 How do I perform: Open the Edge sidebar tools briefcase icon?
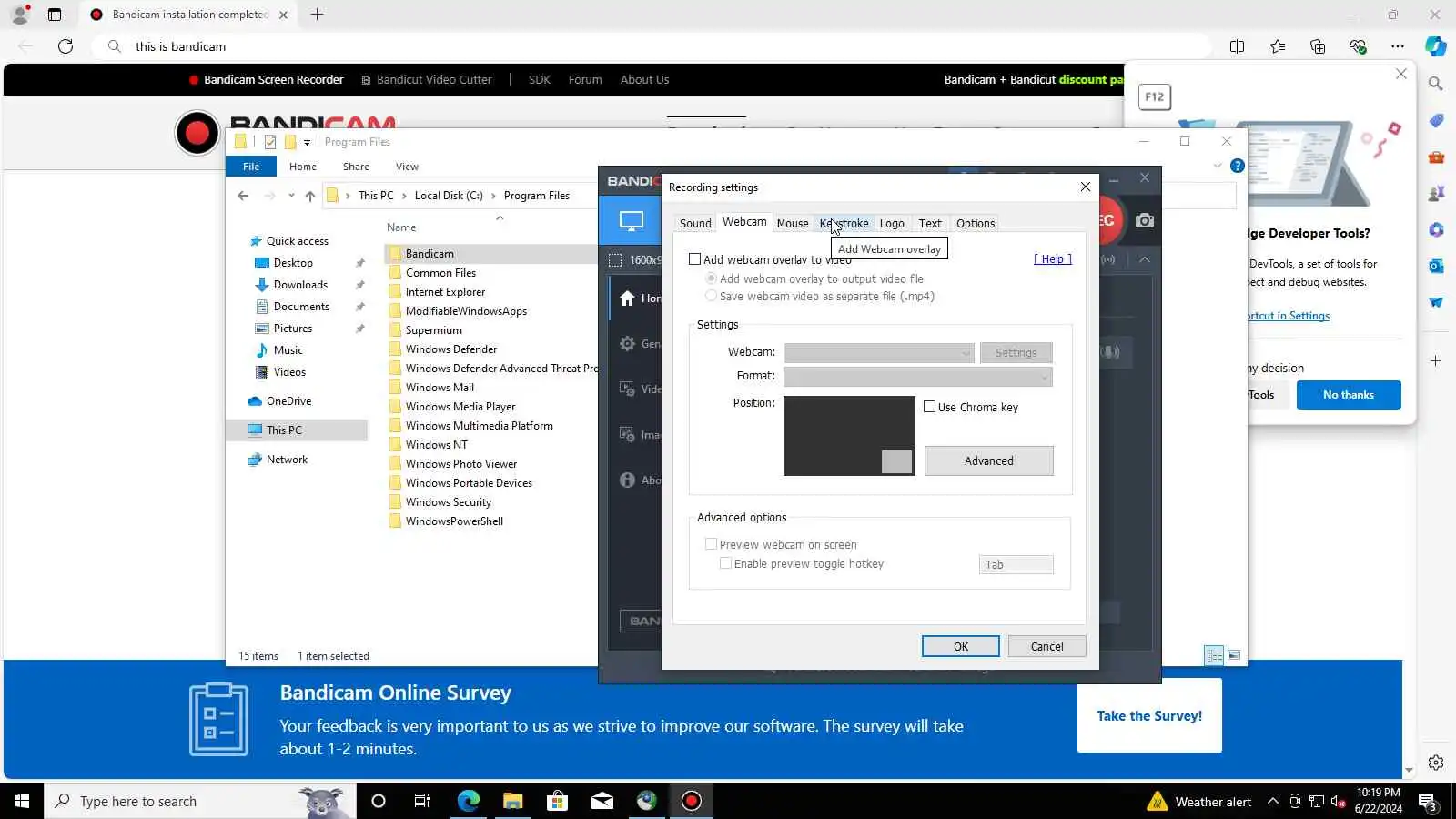[x=1436, y=157]
